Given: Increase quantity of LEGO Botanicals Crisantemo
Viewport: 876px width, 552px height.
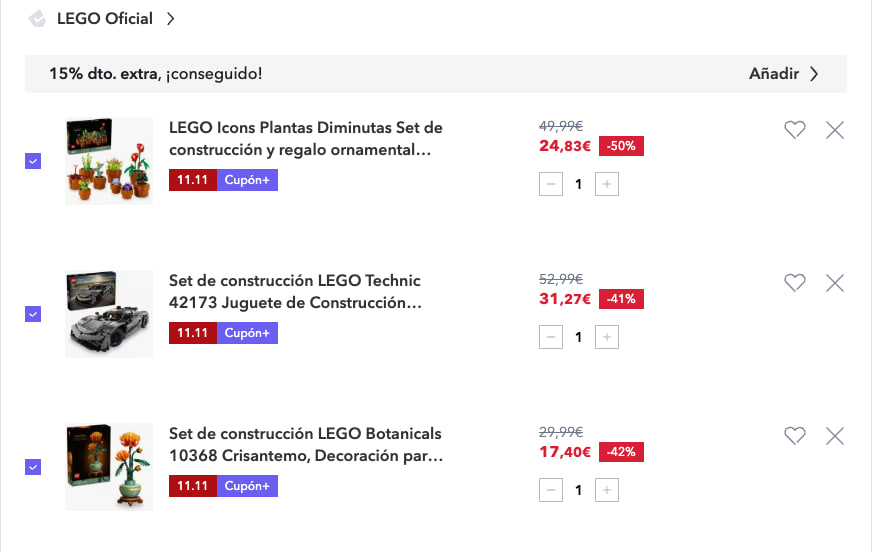Looking at the screenshot, I should 607,490.
